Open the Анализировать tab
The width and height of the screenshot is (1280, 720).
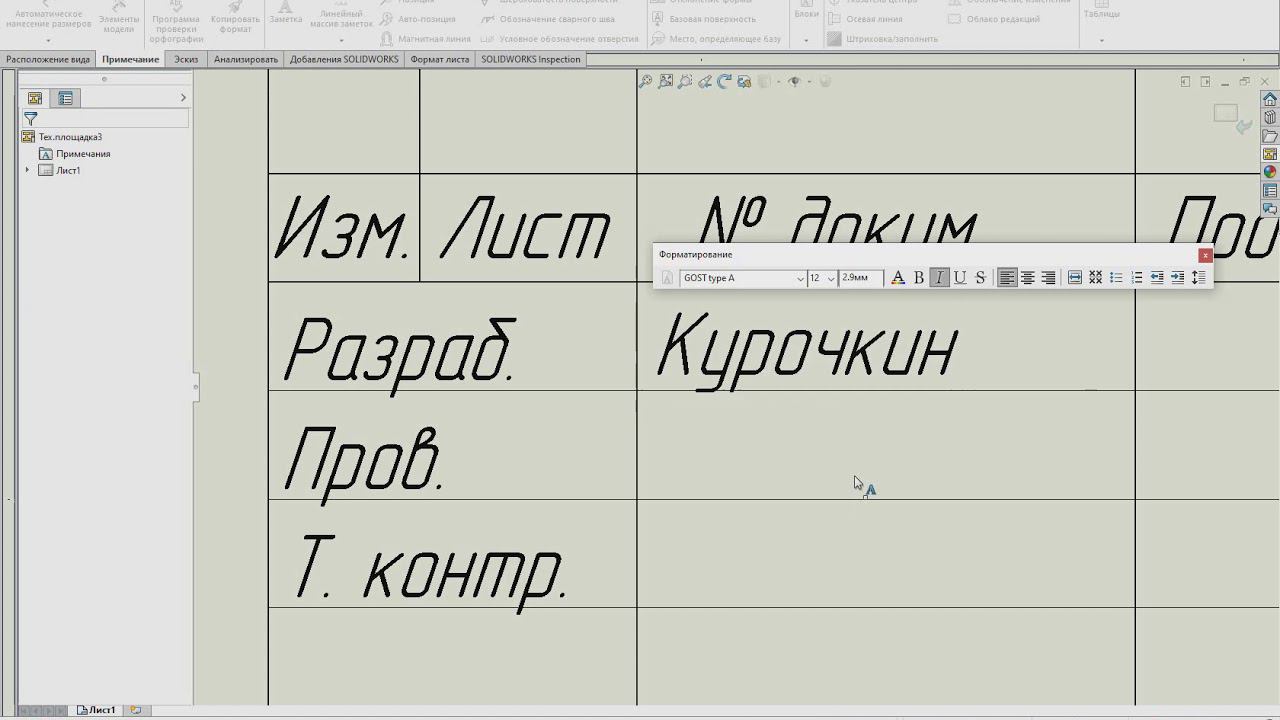click(x=246, y=59)
